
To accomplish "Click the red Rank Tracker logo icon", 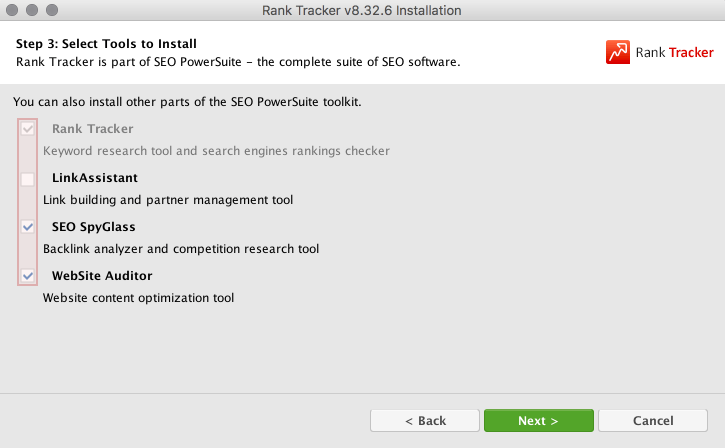I will pyautogui.click(x=618, y=53).
